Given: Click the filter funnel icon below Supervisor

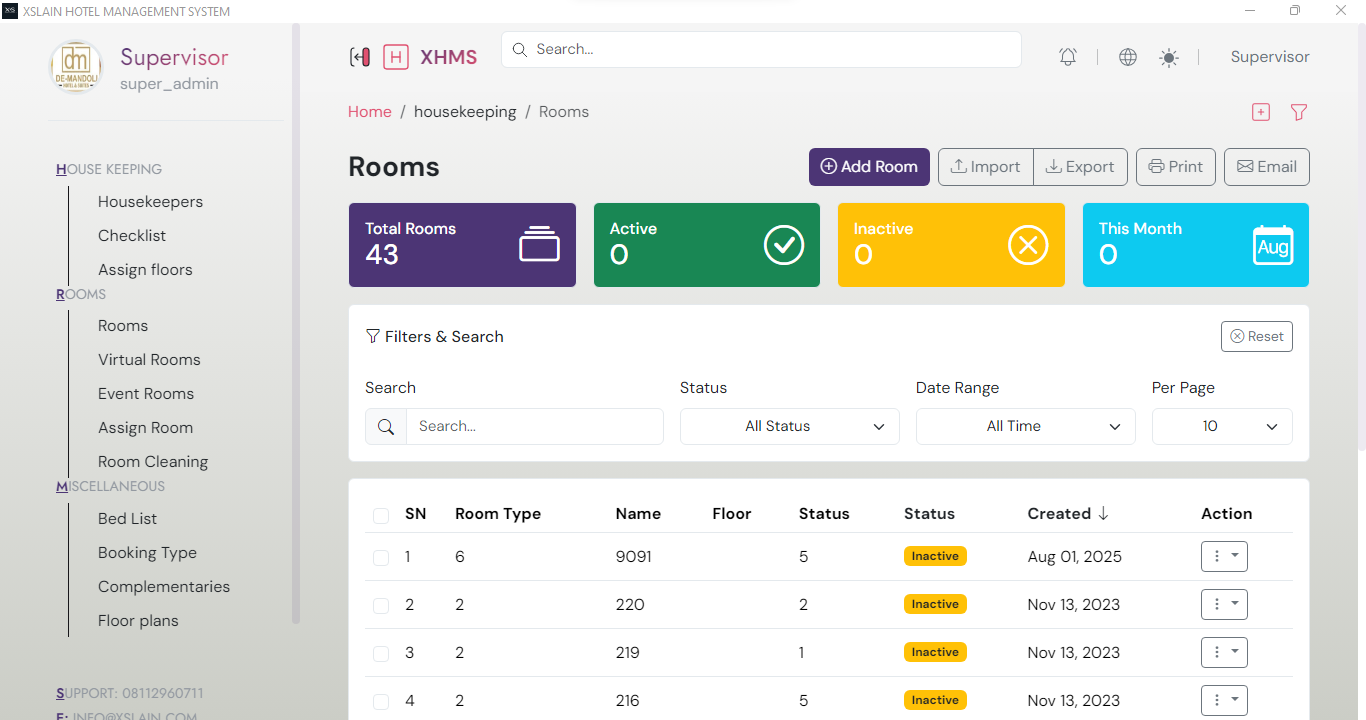Looking at the screenshot, I should point(1298,112).
